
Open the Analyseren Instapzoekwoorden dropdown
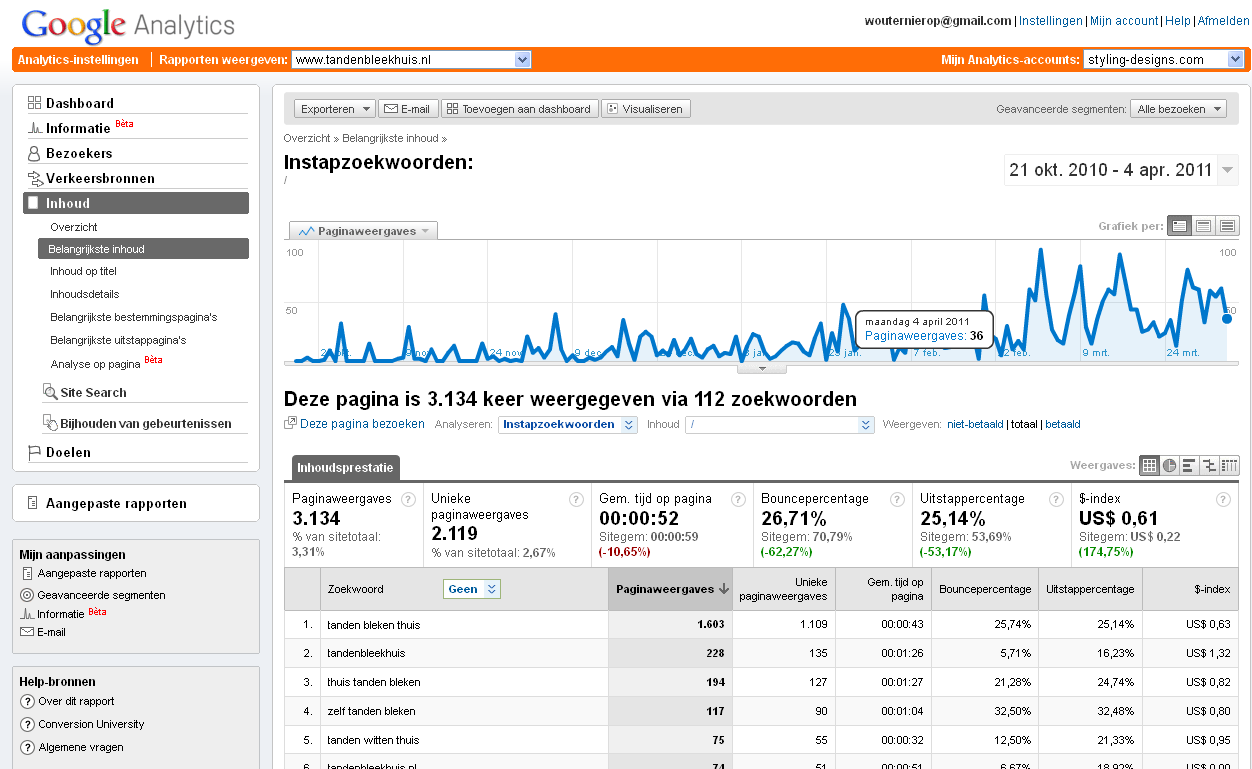pyautogui.click(x=568, y=424)
